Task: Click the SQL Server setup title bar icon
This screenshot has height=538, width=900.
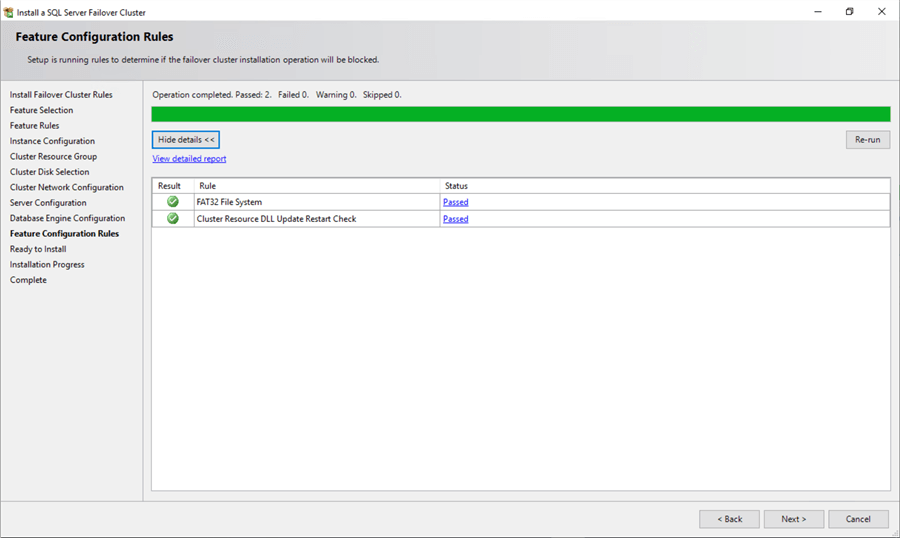Action: (9, 12)
